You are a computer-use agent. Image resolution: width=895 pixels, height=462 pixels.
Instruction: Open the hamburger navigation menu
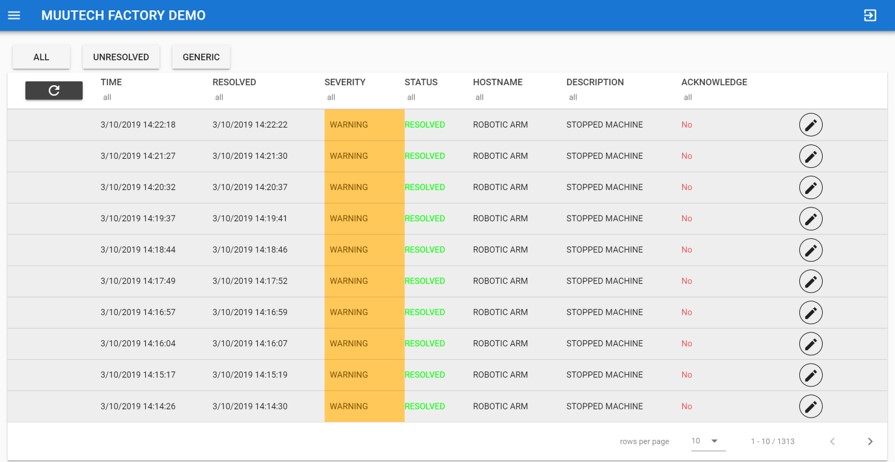tap(14, 15)
